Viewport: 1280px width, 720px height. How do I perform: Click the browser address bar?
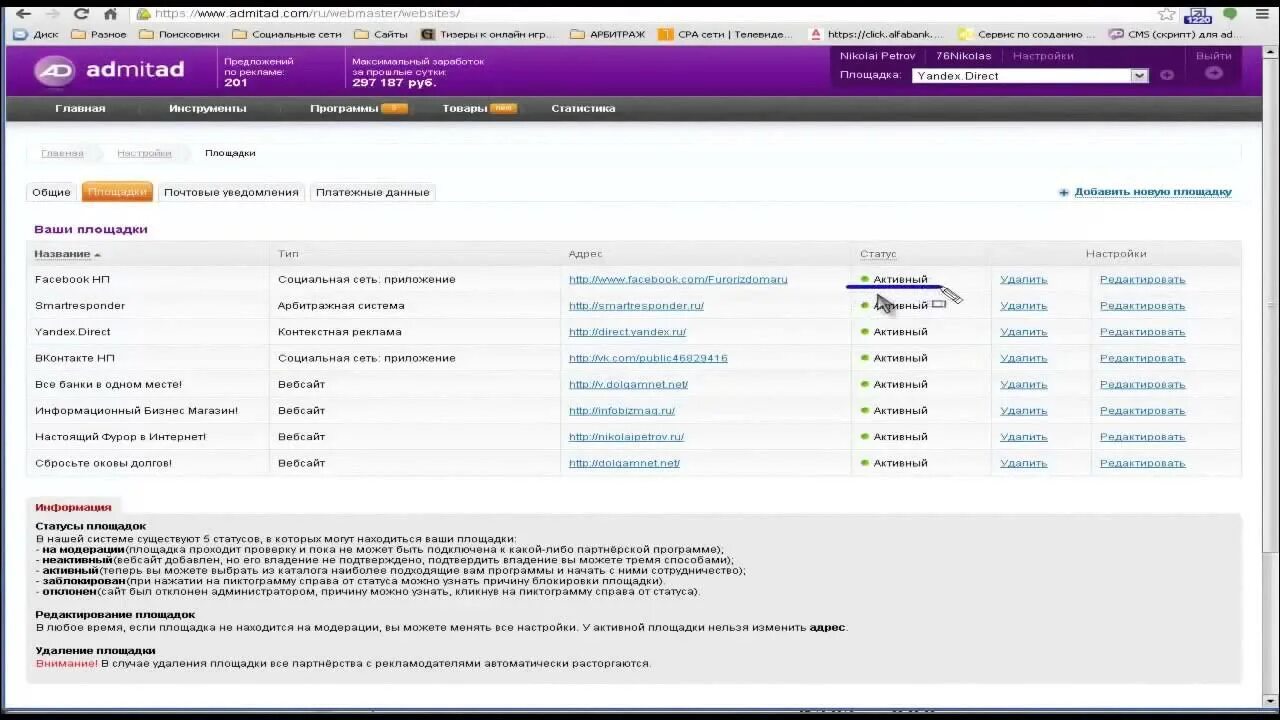[640, 14]
